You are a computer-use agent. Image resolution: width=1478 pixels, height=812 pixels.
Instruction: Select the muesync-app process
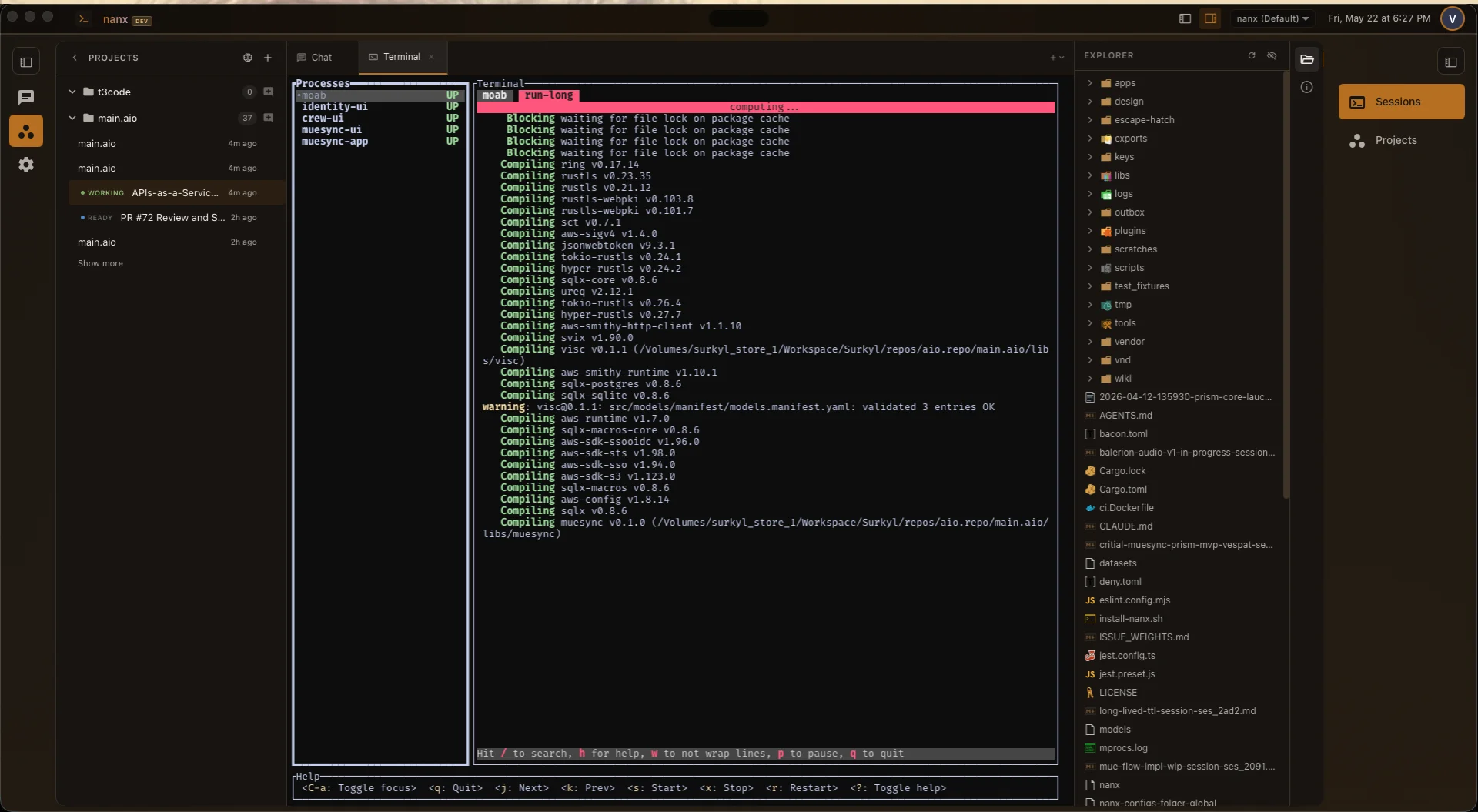coord(380,142)
